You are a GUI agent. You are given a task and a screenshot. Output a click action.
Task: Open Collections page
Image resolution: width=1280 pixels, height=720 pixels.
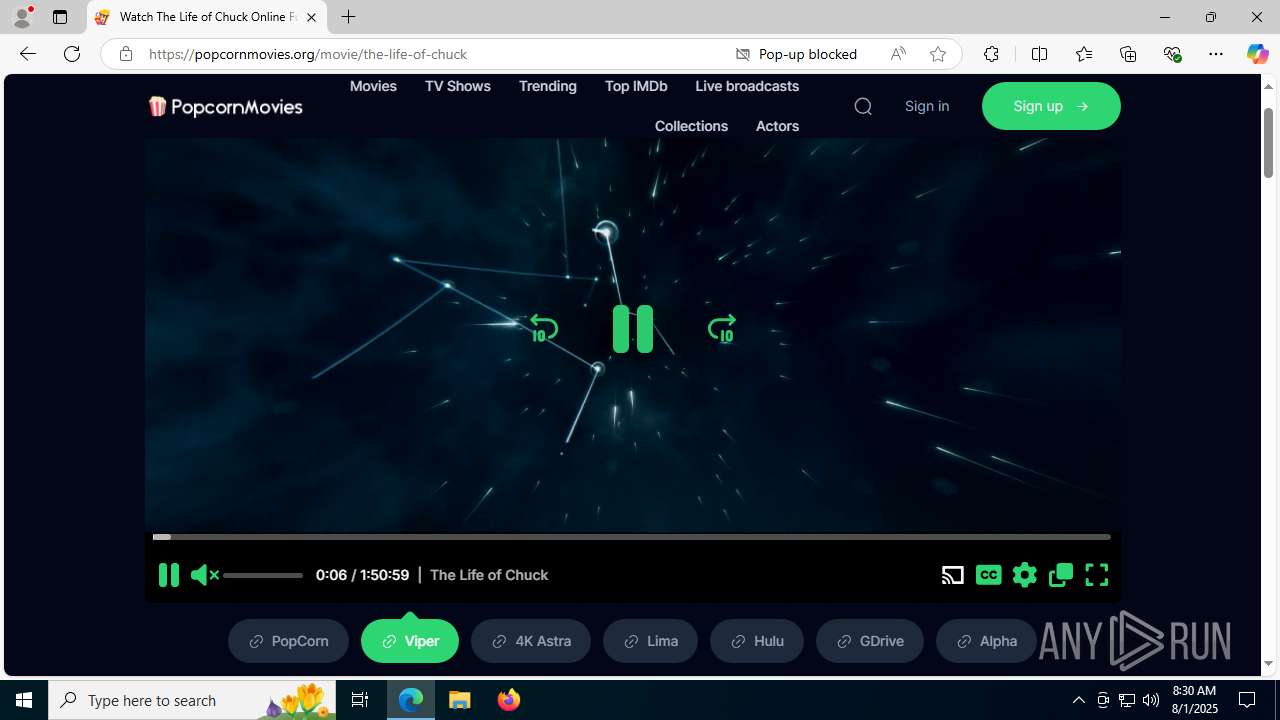[x=691, y=126]
